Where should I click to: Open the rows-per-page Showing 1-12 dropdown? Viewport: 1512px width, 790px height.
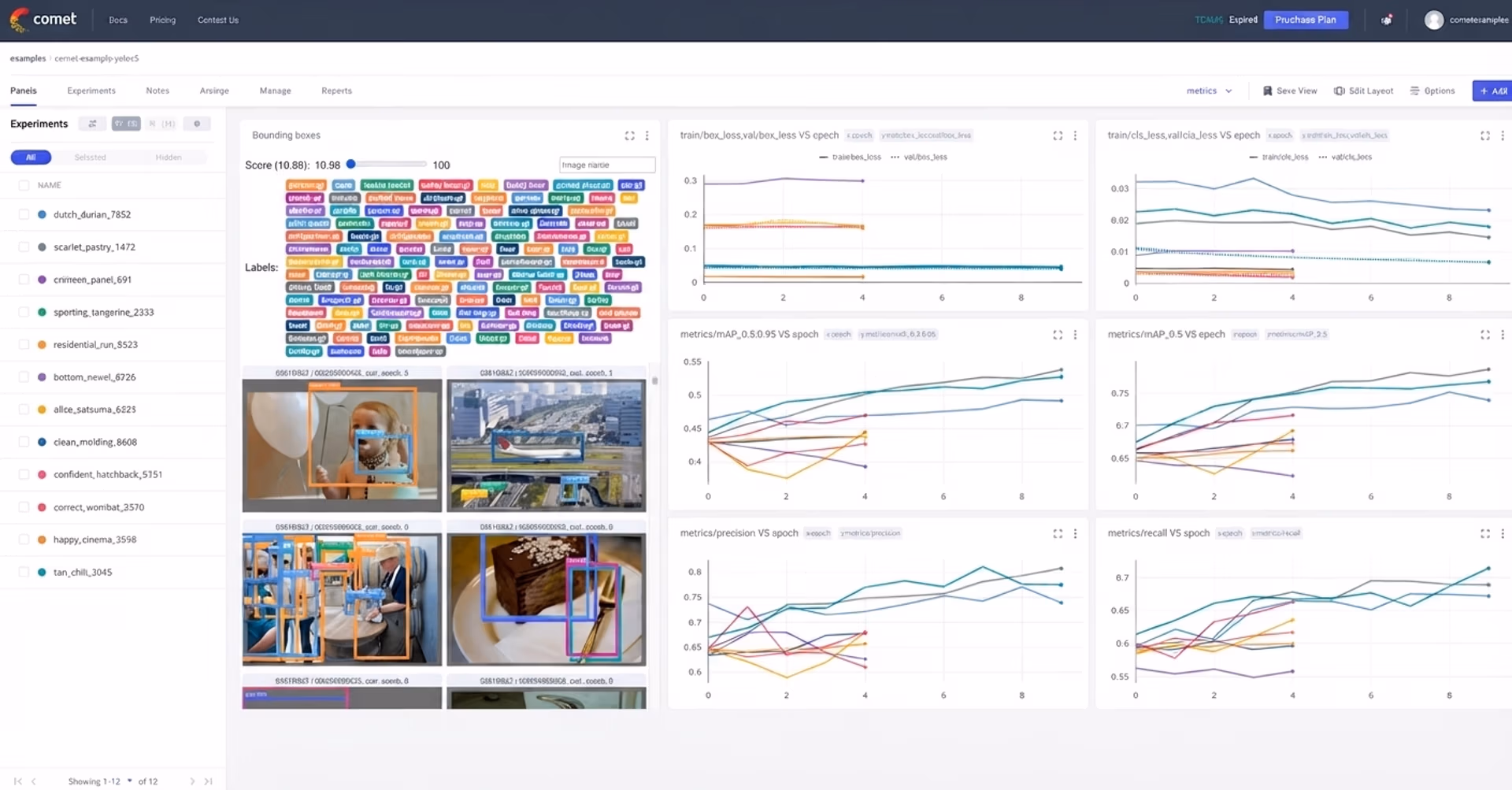tap(100, 781)
